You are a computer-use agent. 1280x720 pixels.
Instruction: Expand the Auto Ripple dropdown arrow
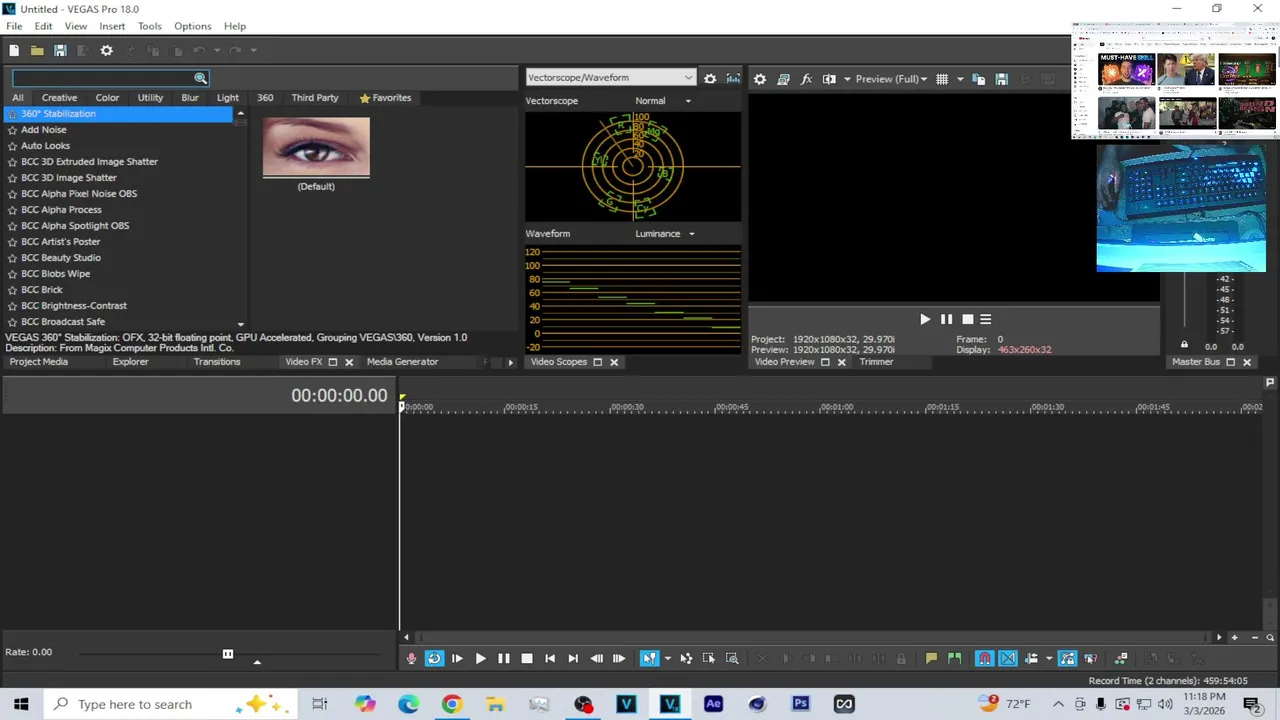click(x=1048, y=658)
